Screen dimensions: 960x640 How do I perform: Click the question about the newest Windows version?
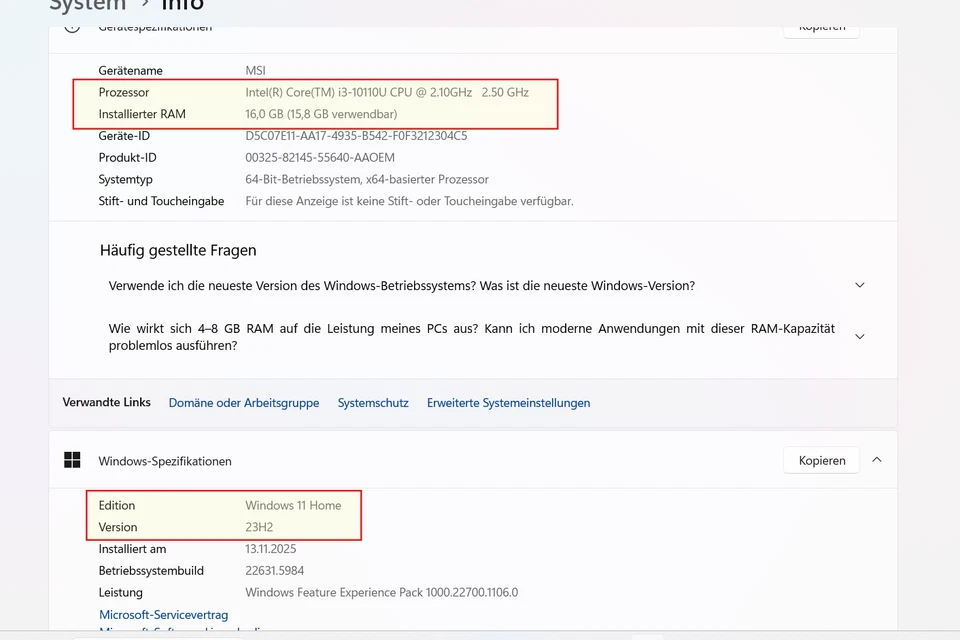click(401, 285)
